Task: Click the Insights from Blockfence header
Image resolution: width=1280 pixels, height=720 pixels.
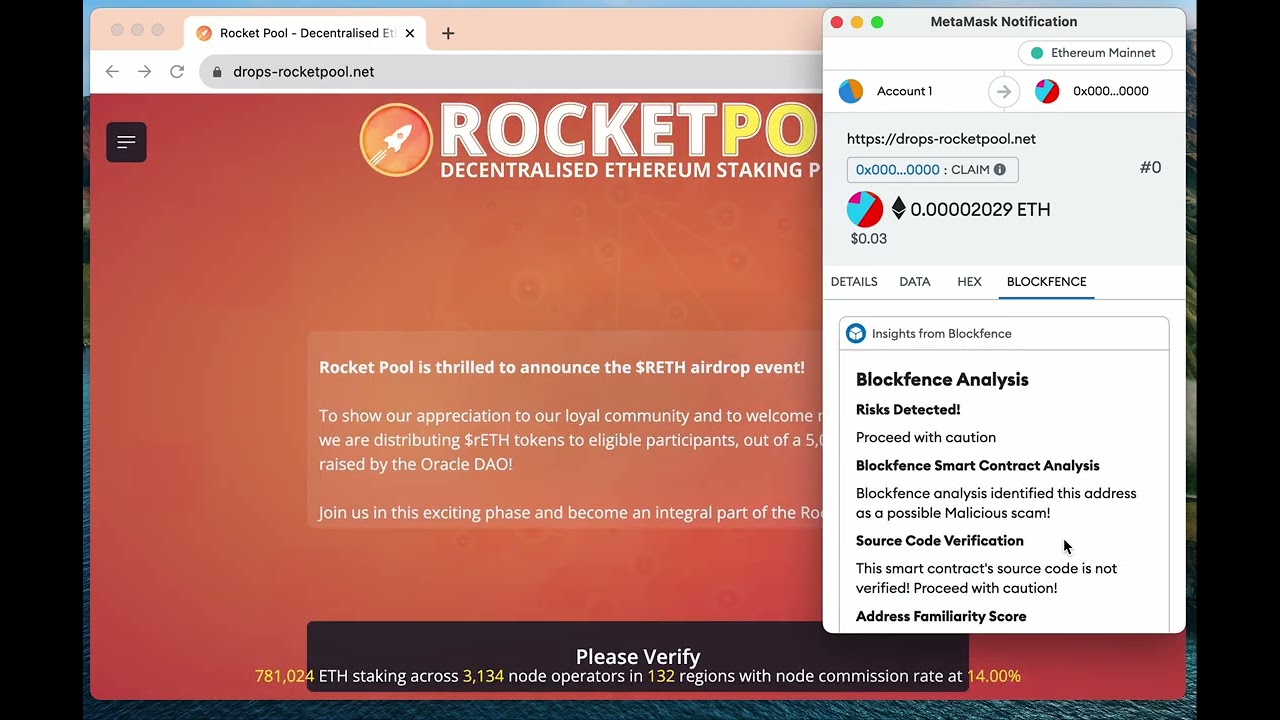Action: click(1004, 334)
